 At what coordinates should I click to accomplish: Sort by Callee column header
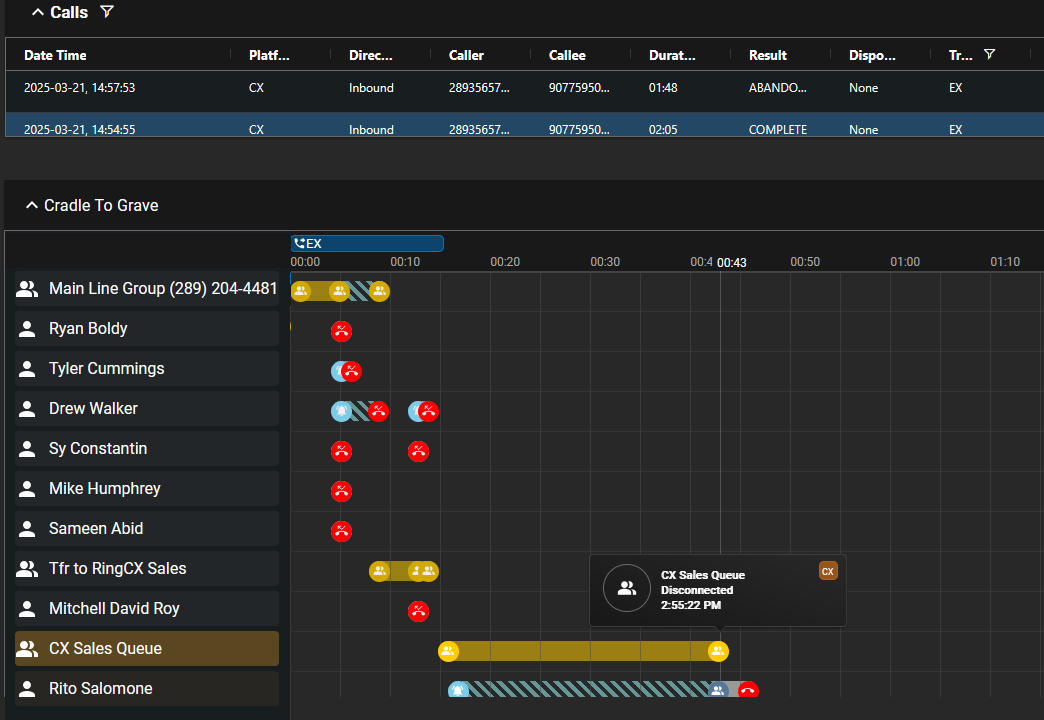pos(567,55)
